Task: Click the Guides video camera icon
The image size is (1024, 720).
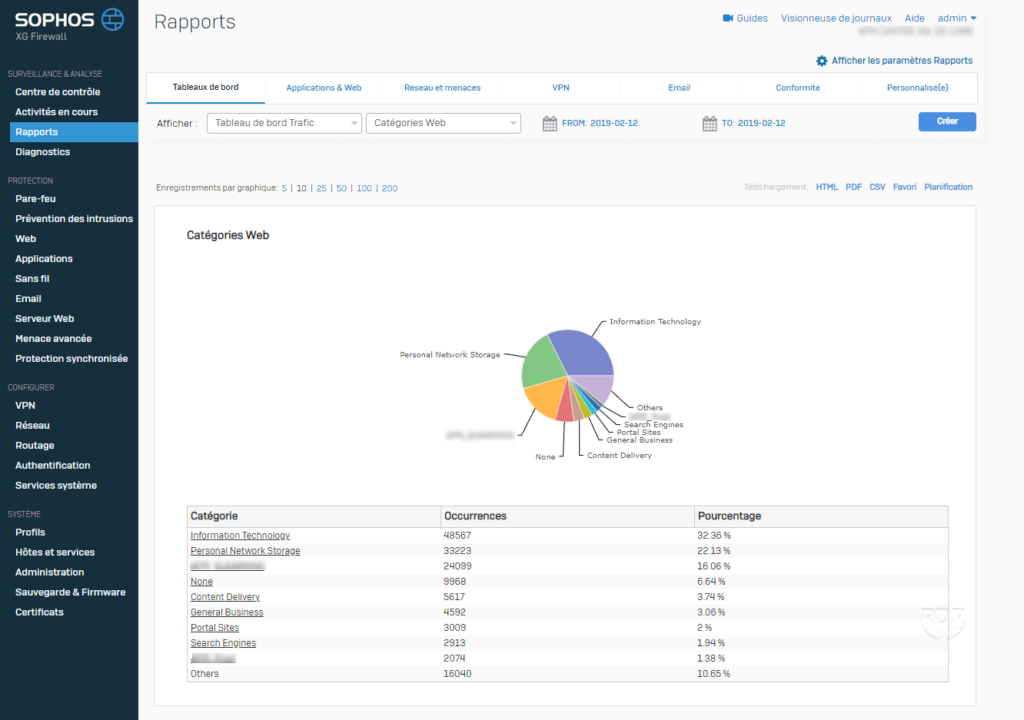Action: 728,18
